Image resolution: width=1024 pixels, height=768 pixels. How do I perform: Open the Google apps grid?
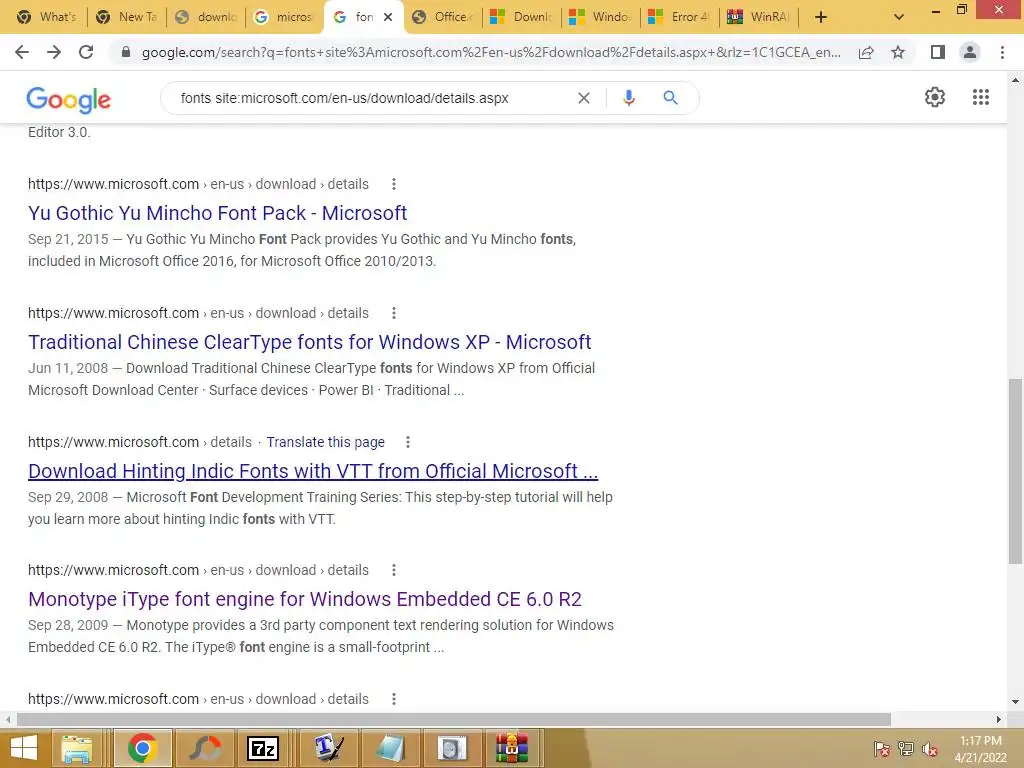tap(980, 97)
